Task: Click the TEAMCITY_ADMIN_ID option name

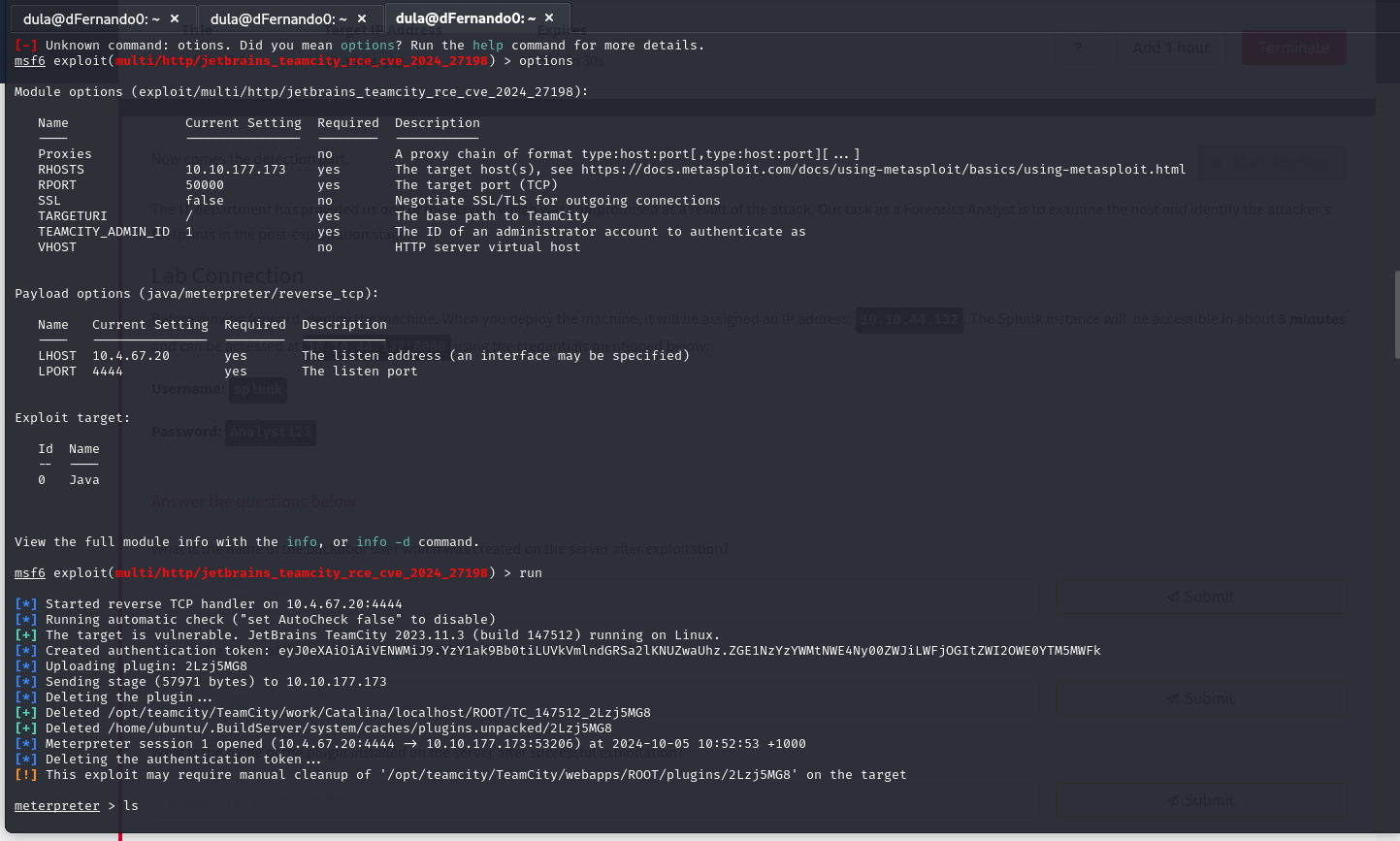Action: point(104,232)
